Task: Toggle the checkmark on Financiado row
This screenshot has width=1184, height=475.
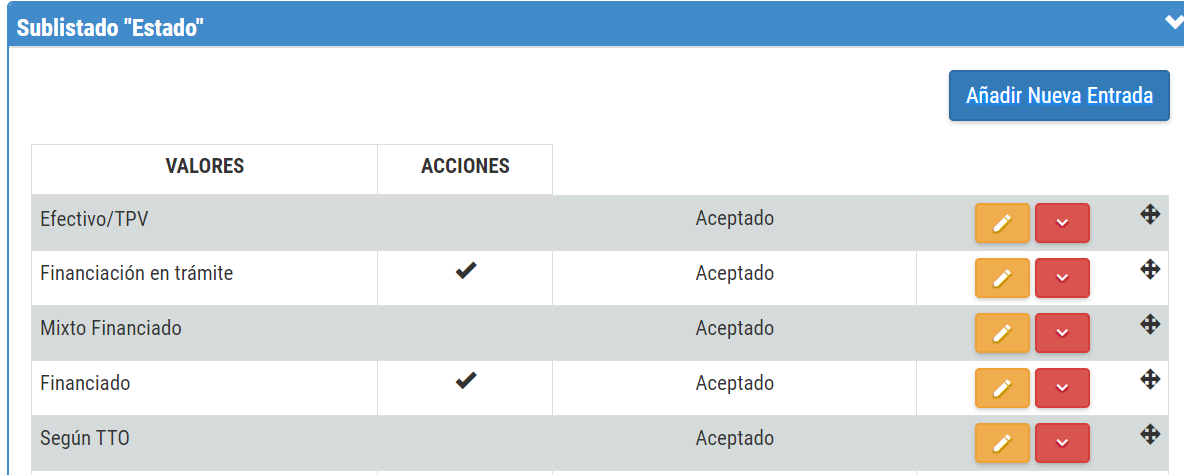Action: coord(466,381)
